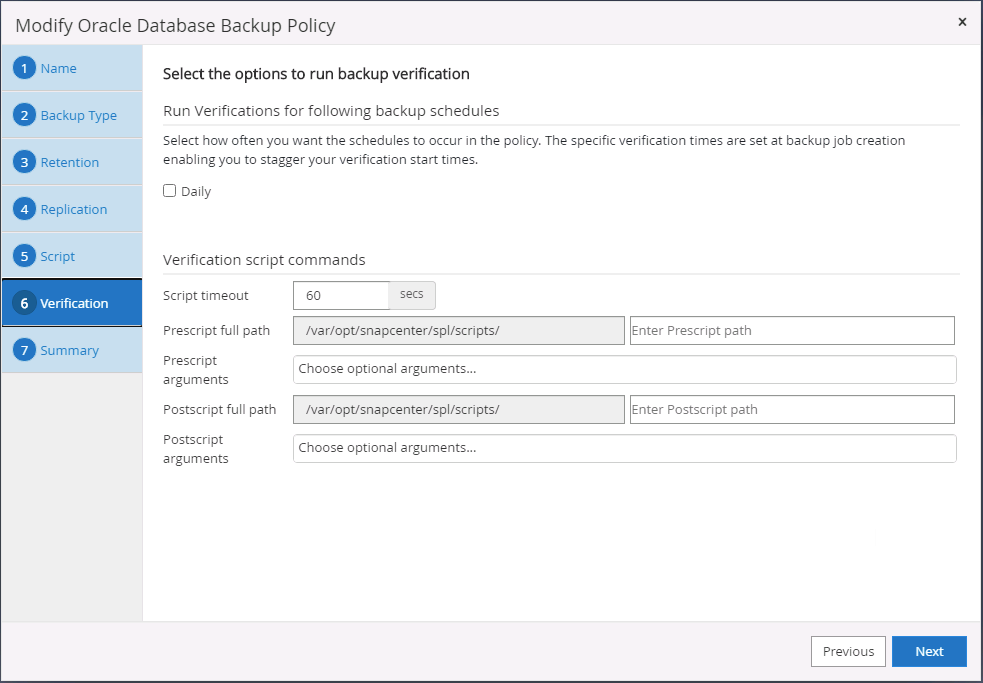Click the step 4 number badge

tap(24, 209)
